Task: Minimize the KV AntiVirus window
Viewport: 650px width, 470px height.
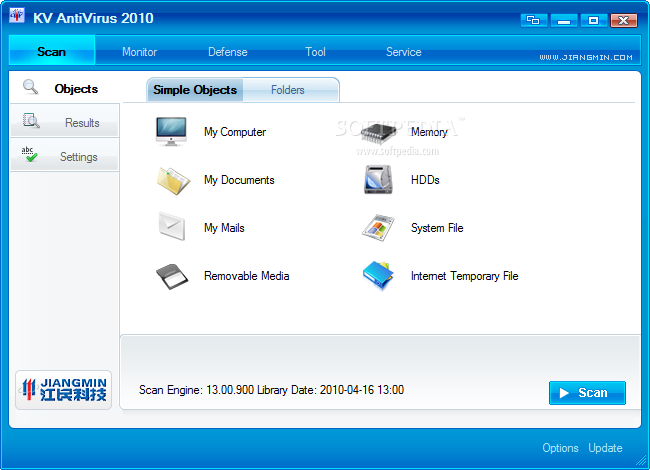Action: (x=563, y=20)
